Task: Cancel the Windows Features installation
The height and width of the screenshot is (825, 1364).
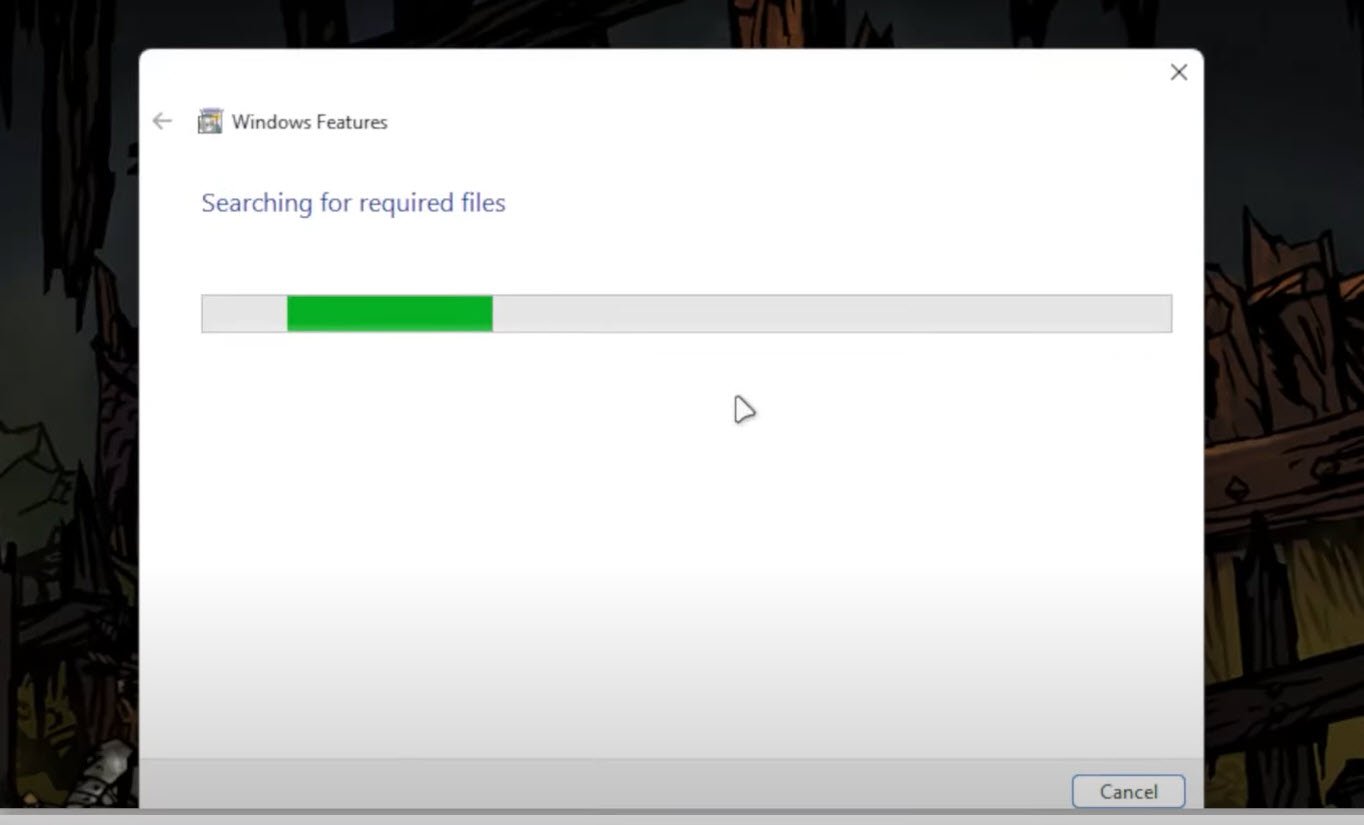Action: [1128, 791]
